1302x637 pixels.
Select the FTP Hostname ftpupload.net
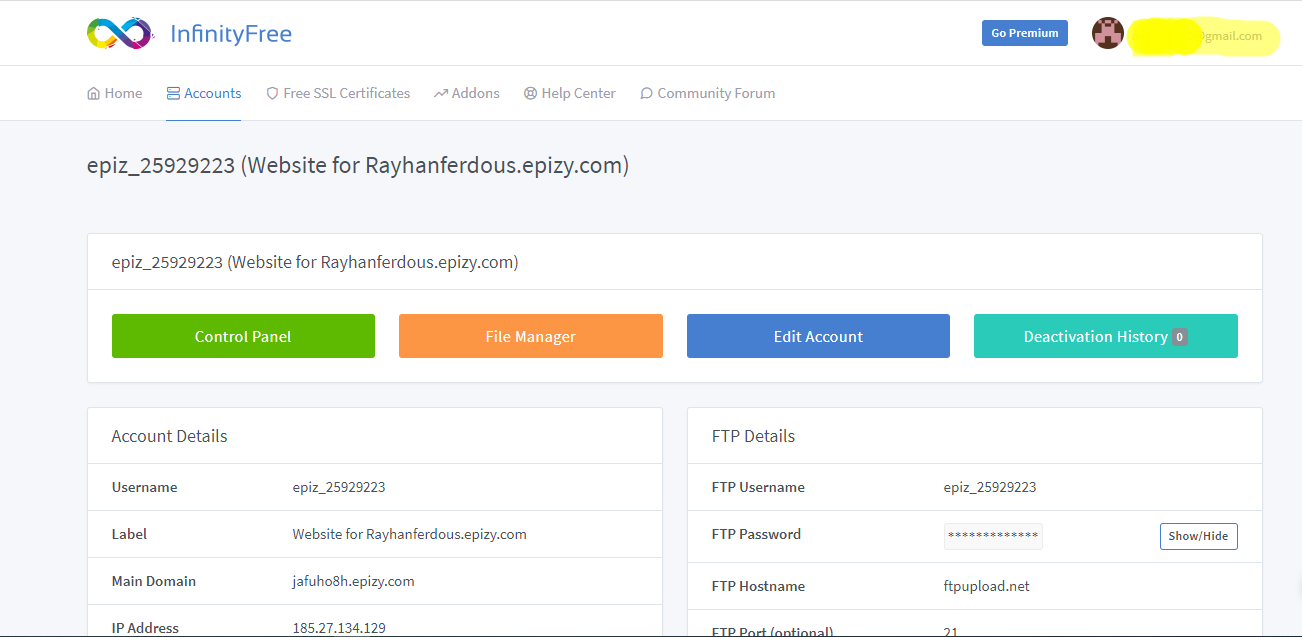pyautogui.click(x=986, y=586)
